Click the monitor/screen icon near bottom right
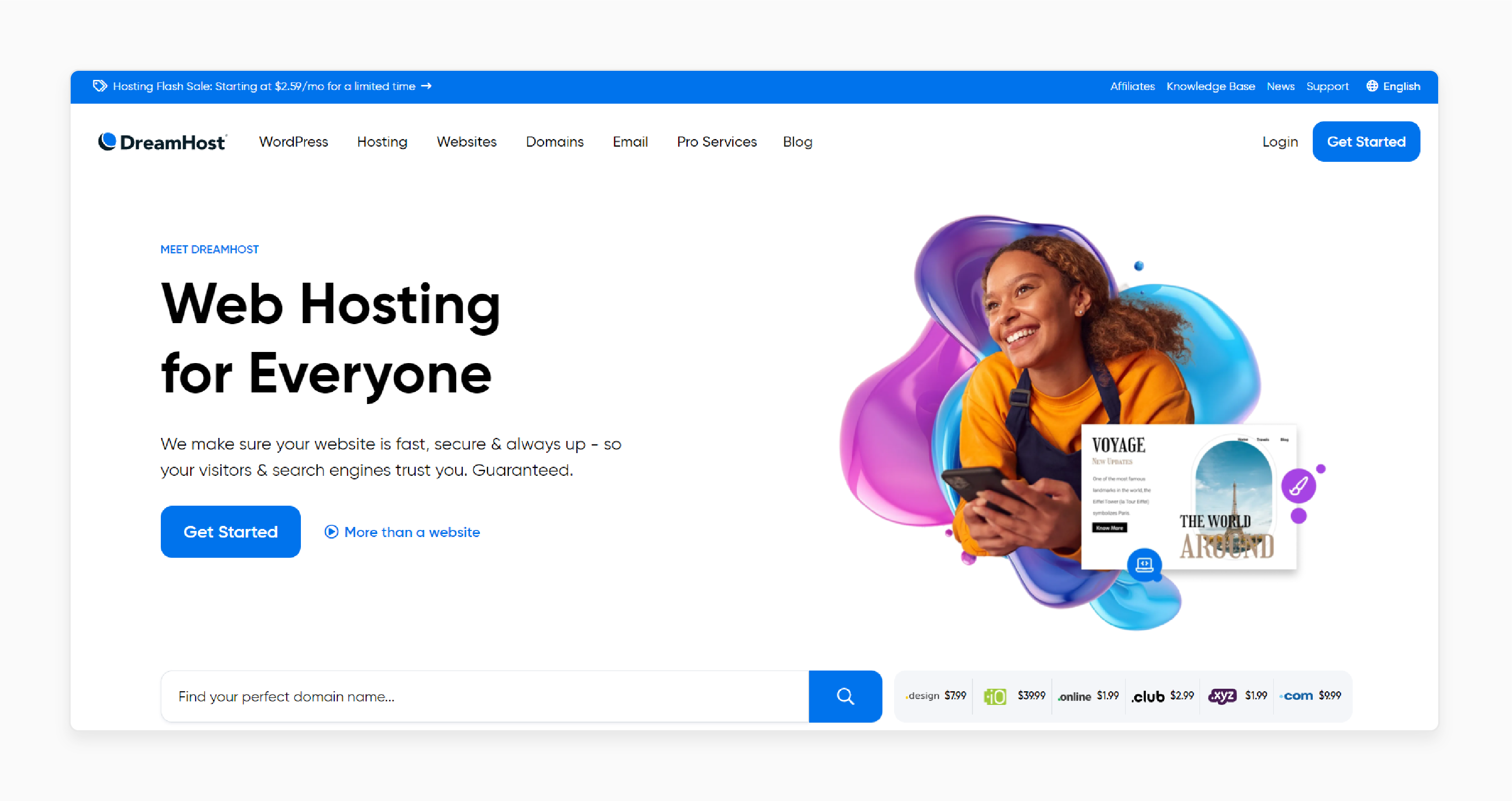 click(1143, 565)
